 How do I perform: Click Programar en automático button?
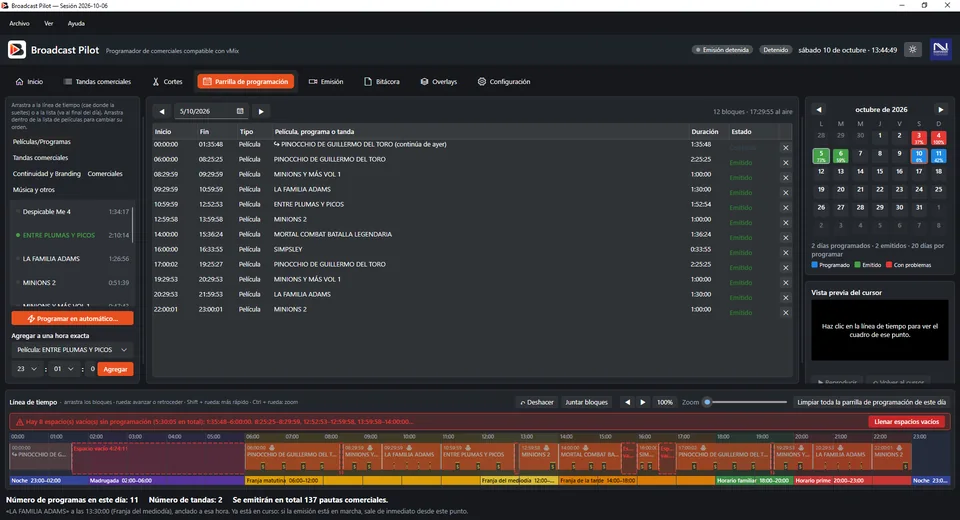(x=72, y=318)
